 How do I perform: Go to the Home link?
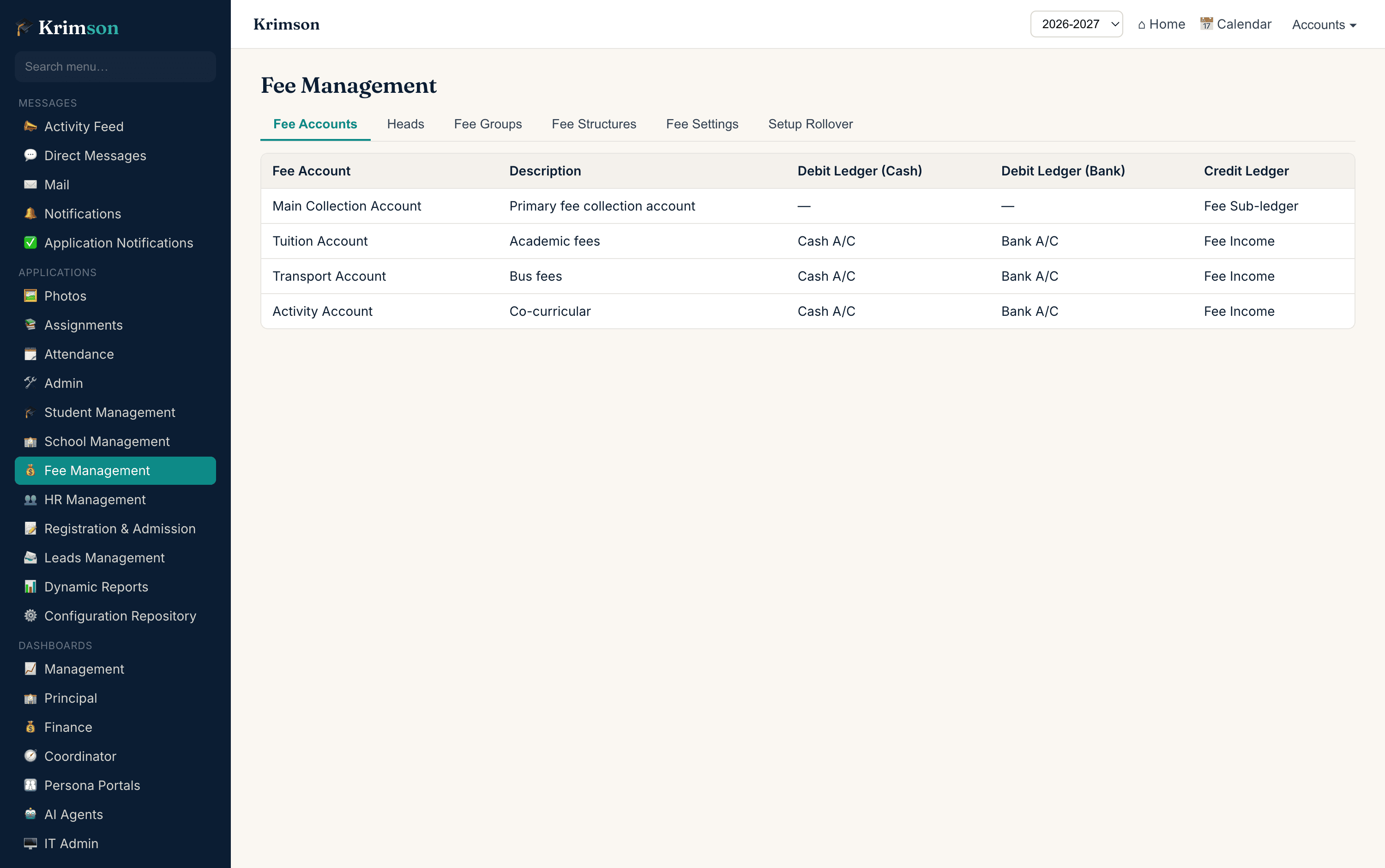(x=1161, y=24)
